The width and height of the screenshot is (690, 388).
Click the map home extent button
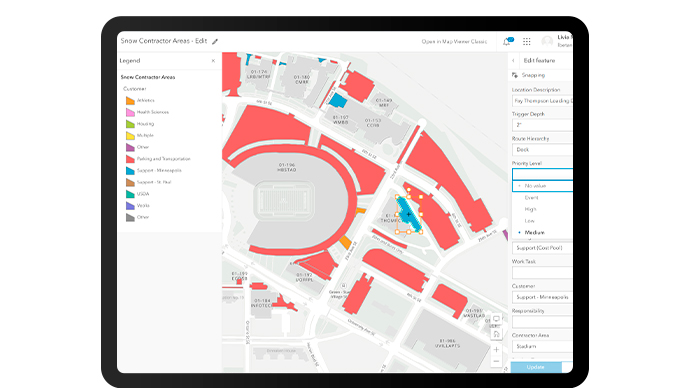[496, 334]
